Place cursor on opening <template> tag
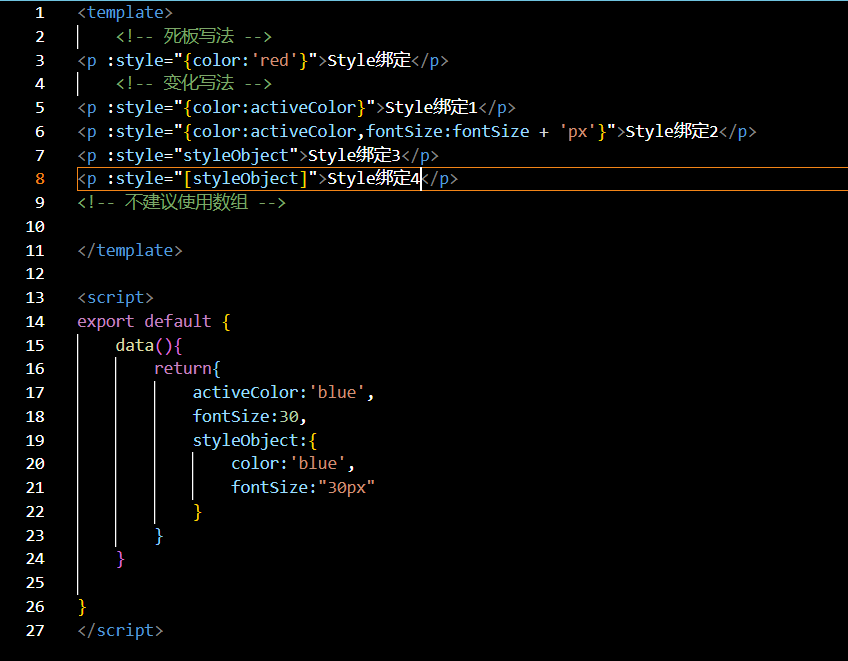The image size is (848, 661). pos(125,13)
